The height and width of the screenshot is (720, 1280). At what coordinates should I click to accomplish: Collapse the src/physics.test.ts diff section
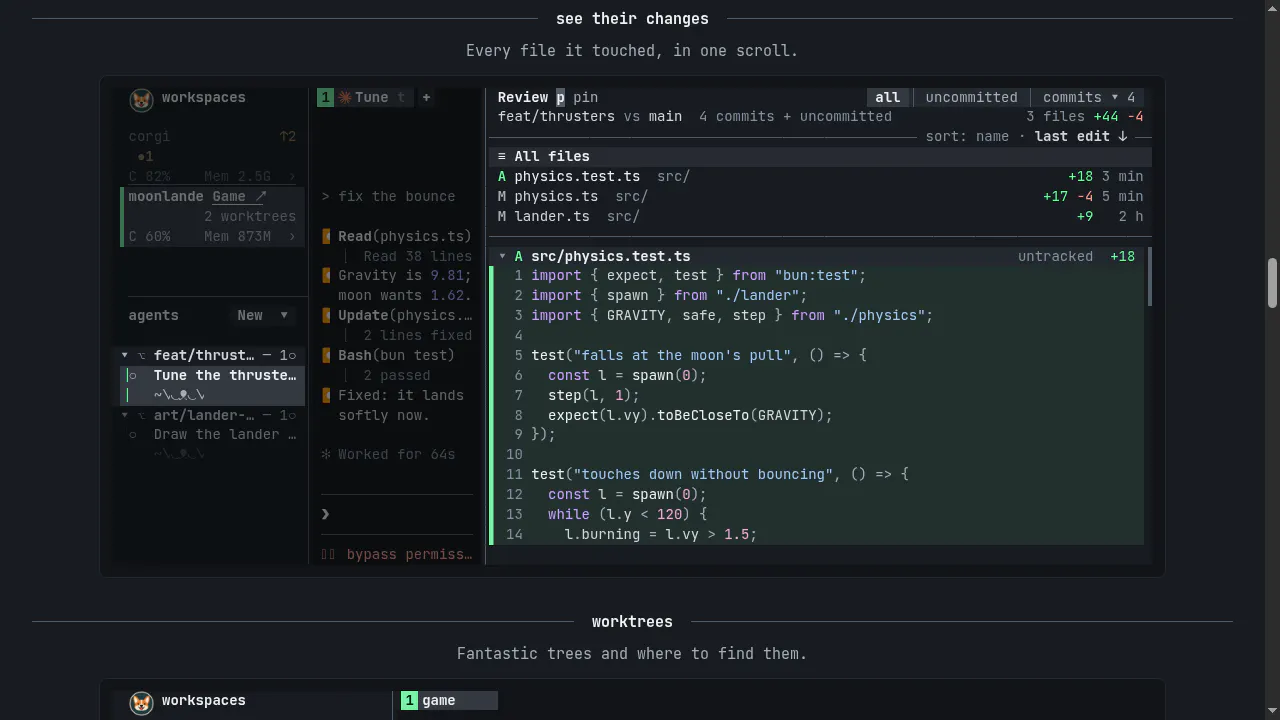(x=502, y=256)
